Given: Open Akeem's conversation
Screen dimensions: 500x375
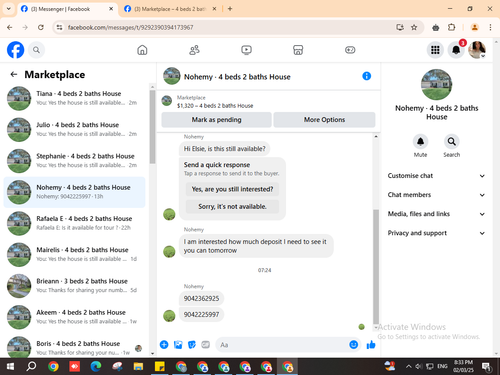Looking at the screenshot, I should click(x=75, y=317).
